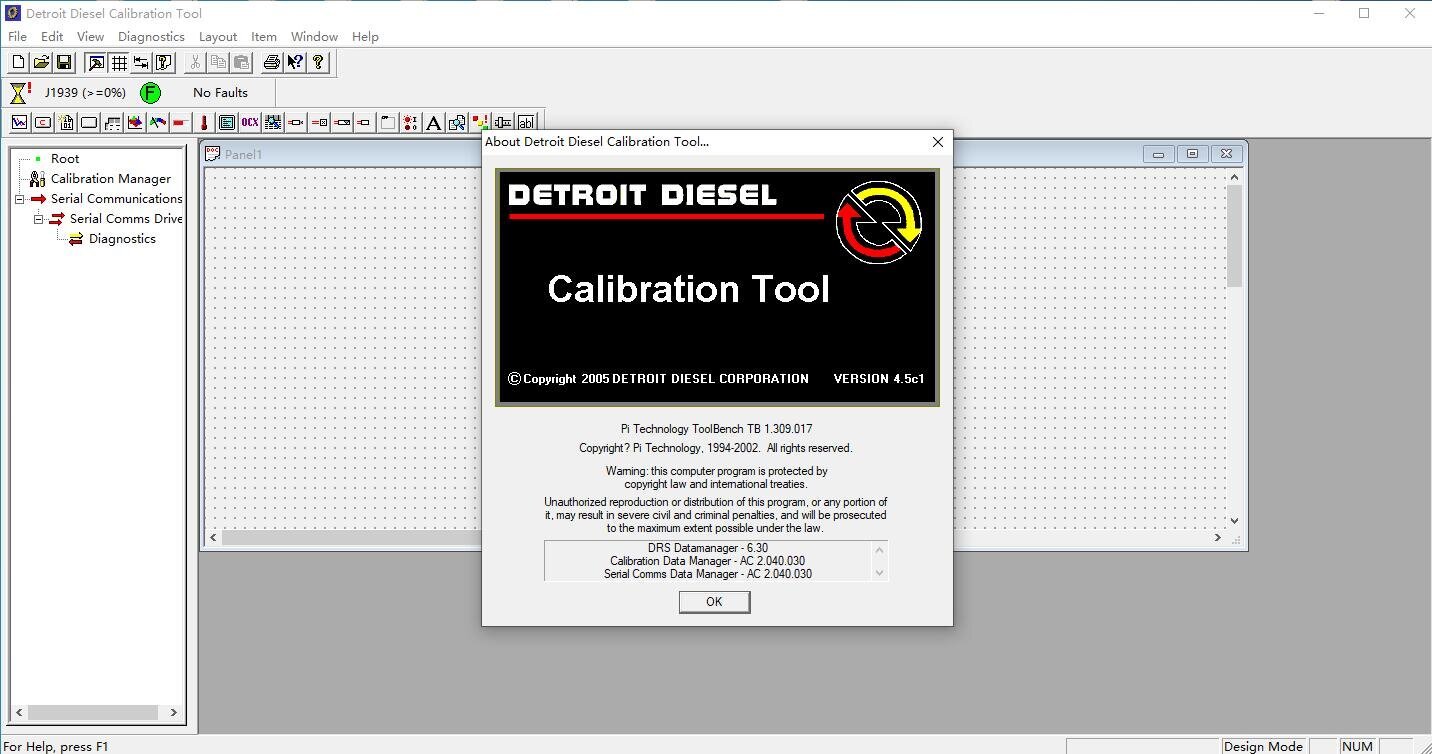Activate context help with the arrow-question icon

tap(296, 62)
